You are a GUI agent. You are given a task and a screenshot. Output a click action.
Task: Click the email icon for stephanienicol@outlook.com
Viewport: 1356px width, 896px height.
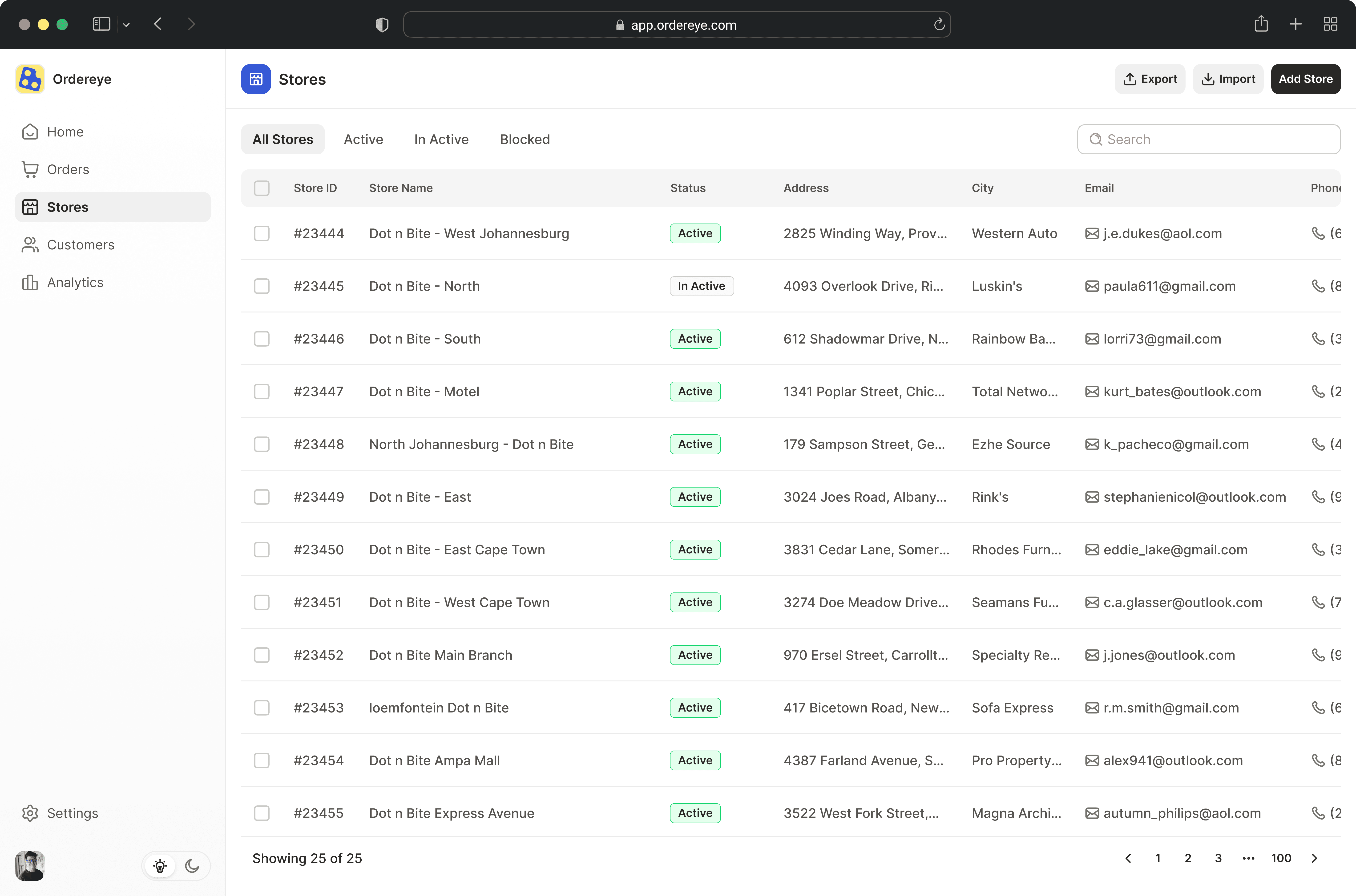click(1092, 497)
